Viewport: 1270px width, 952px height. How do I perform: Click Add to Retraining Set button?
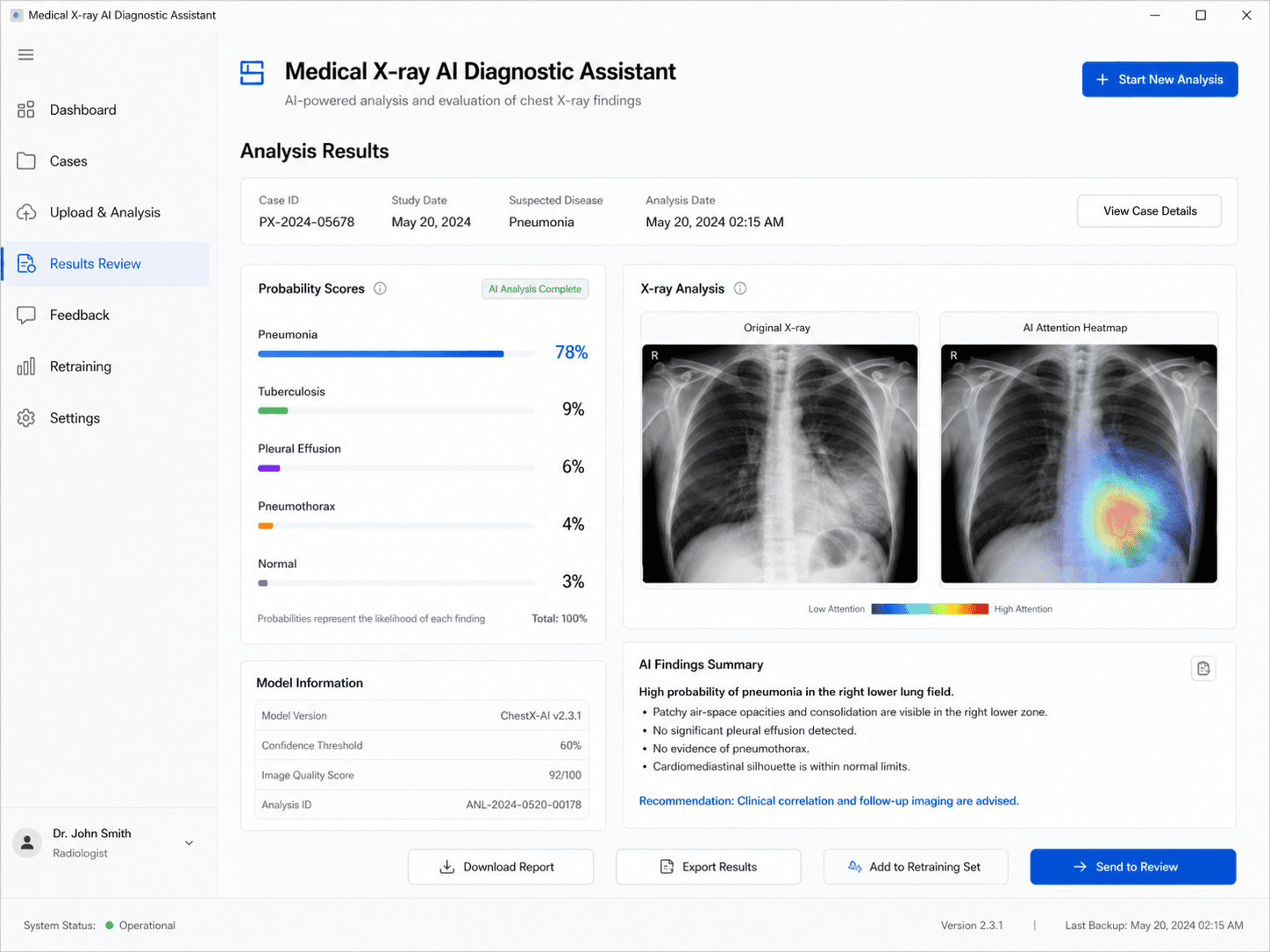click(x=916, y=867)
